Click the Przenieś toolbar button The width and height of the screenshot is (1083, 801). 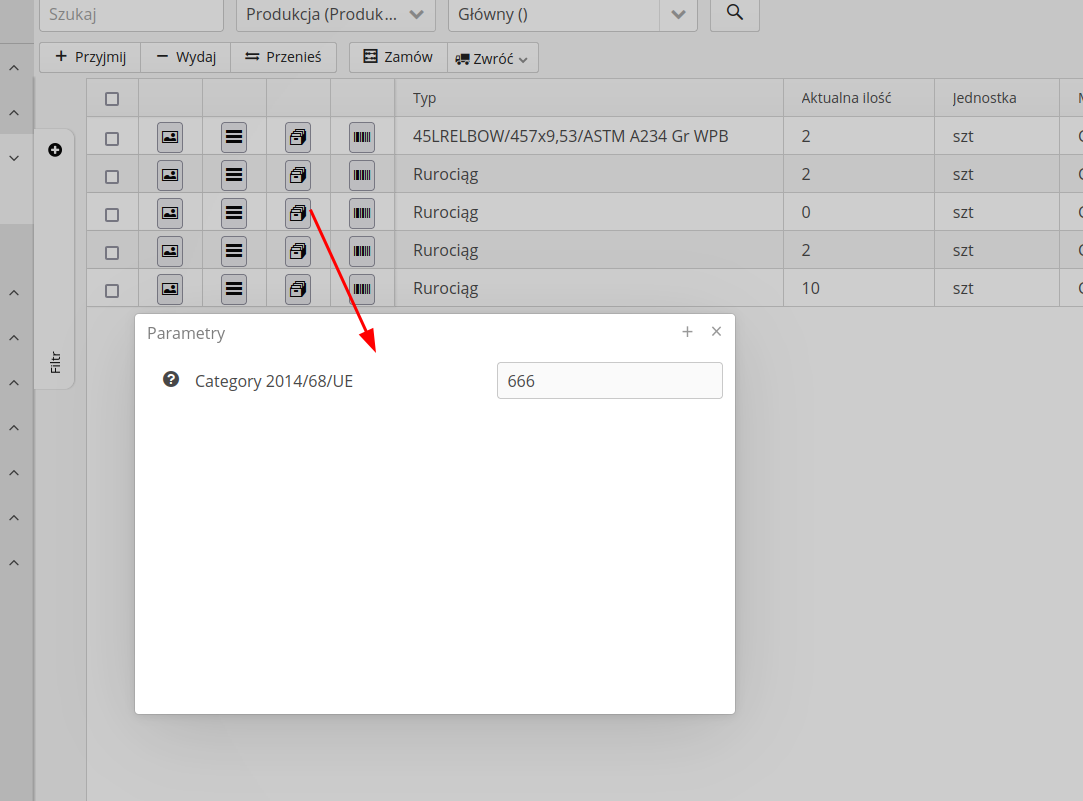click(283, 57)
